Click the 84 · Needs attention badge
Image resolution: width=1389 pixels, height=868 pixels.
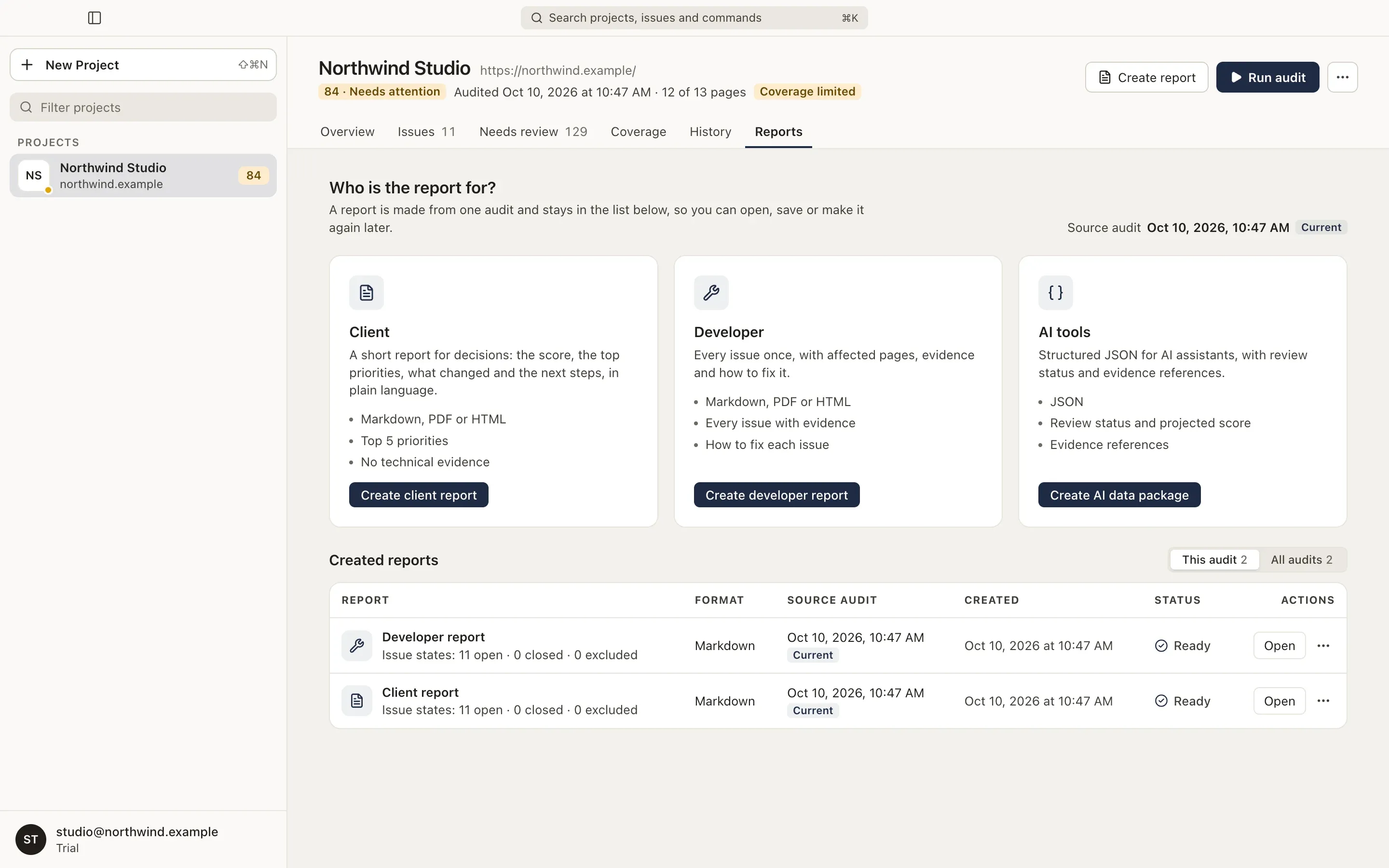coord(381,92)
